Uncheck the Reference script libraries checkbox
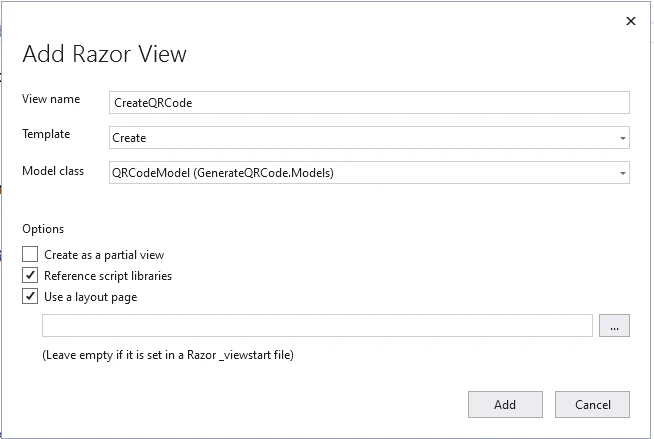The width and height of the screenshot is (654, 439). [x=30, y=275]
